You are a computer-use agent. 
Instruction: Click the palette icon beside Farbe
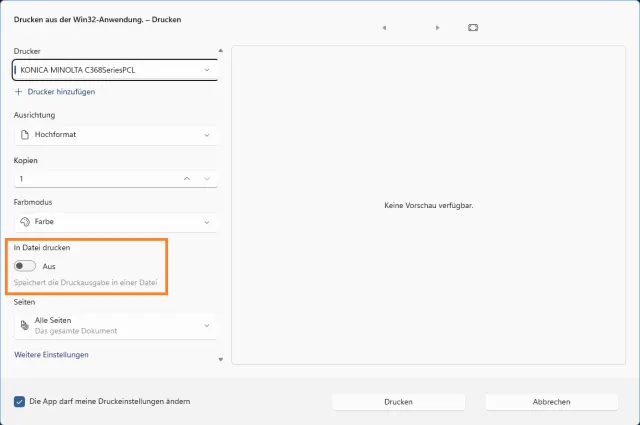click(x=25, y=222)
